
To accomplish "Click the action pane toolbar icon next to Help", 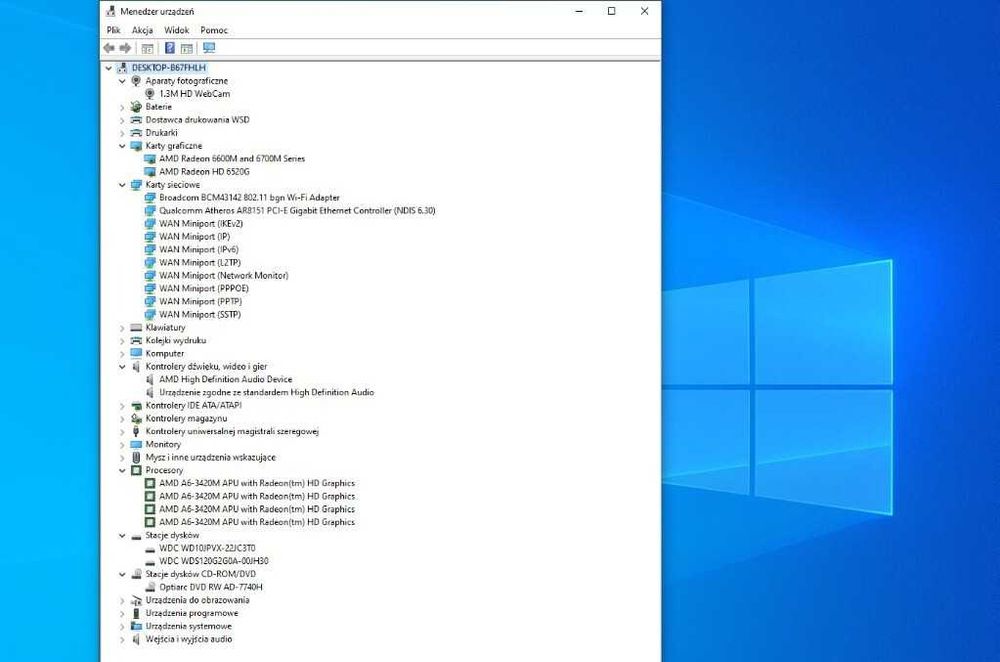I will pos(187,48).
